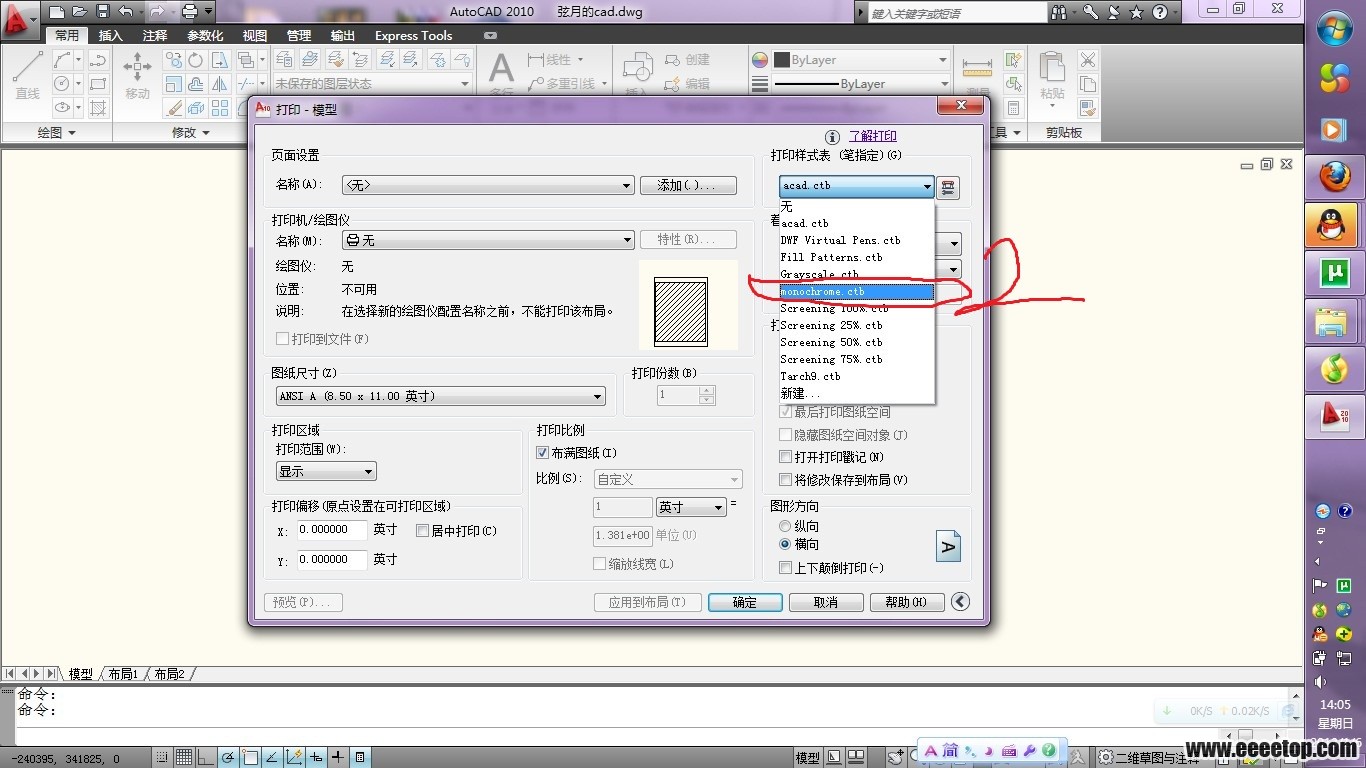Check 缩放线宽 (scale lineweights) checkbox
The width and height of the screenshot is (1366, 768).
click(x=599, y=564)
